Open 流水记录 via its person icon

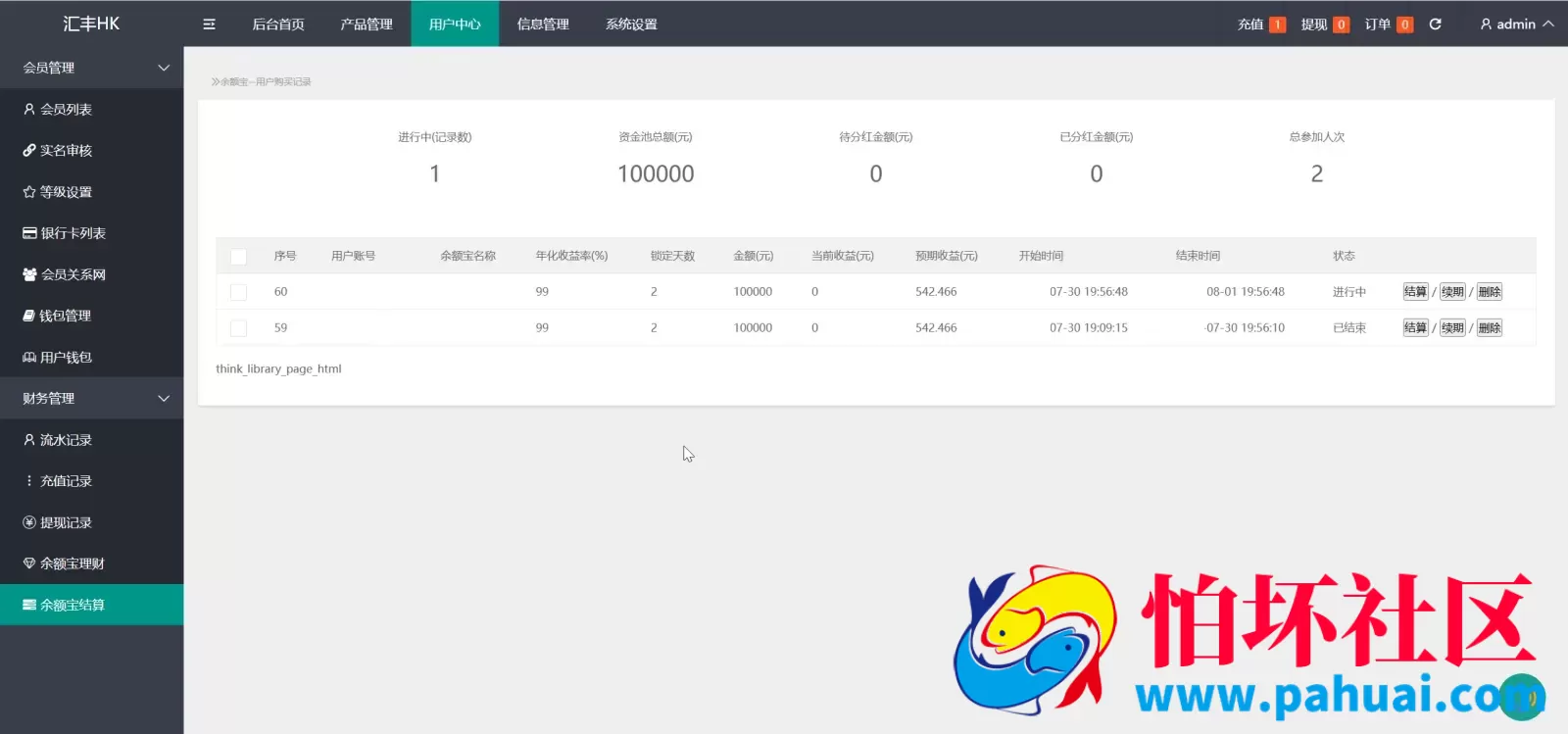click(29, 440)
